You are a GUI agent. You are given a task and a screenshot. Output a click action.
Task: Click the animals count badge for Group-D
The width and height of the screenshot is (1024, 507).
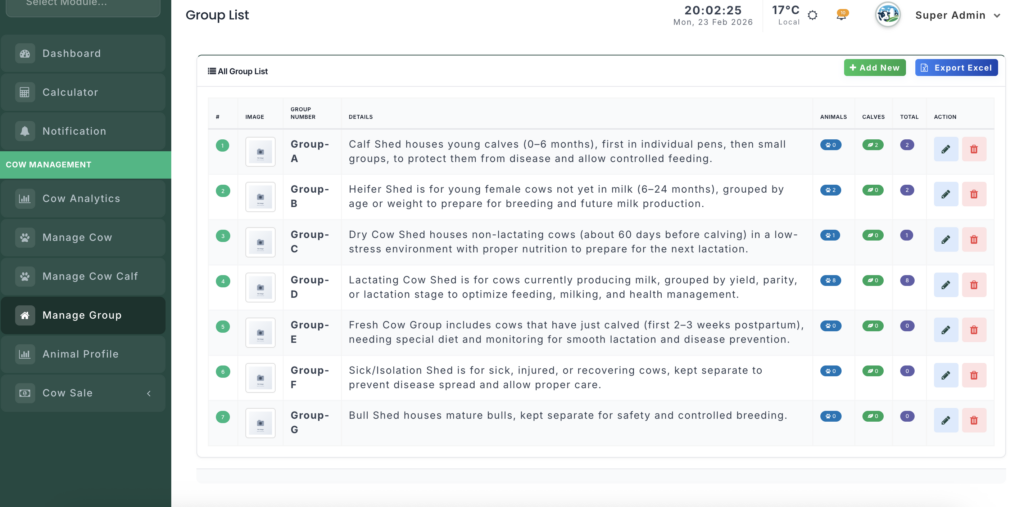[829, 281]
